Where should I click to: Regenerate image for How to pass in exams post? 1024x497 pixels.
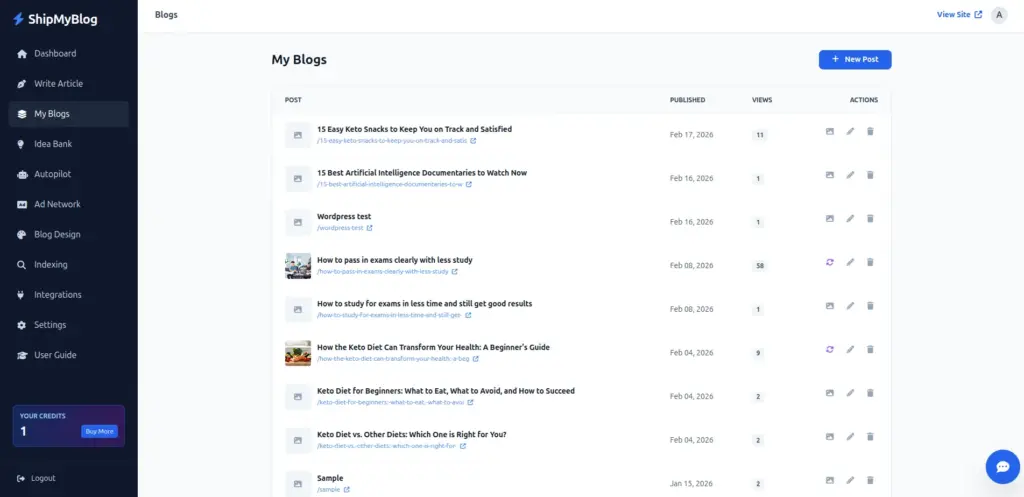(x=829, y=262)
